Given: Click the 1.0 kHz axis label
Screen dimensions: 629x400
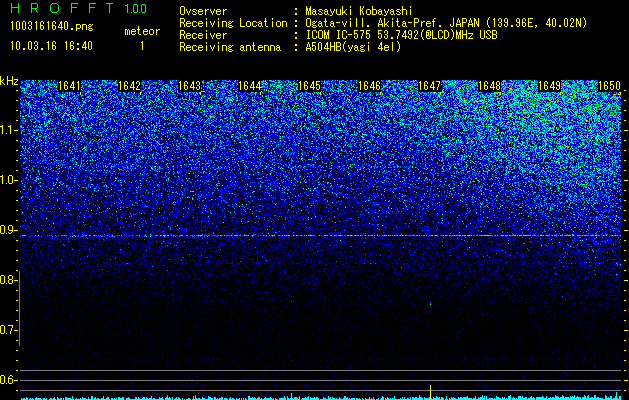Looking at the screenshot, I should [7, 180].
